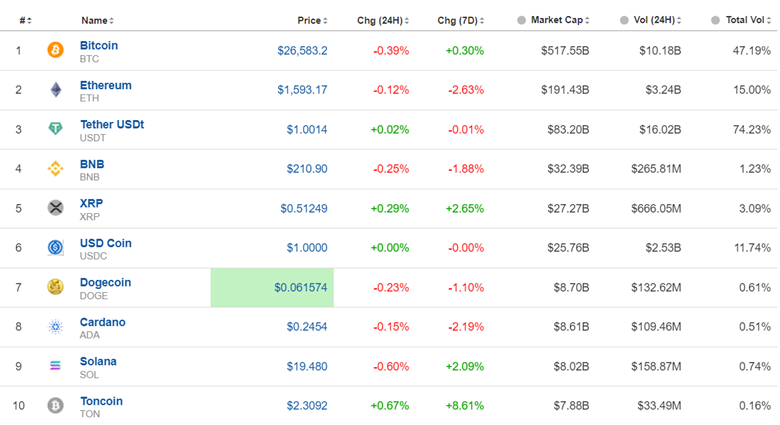780x425 pixels.
Task: Click the gray circle beside Market Cap header
Action: point(521,20)
